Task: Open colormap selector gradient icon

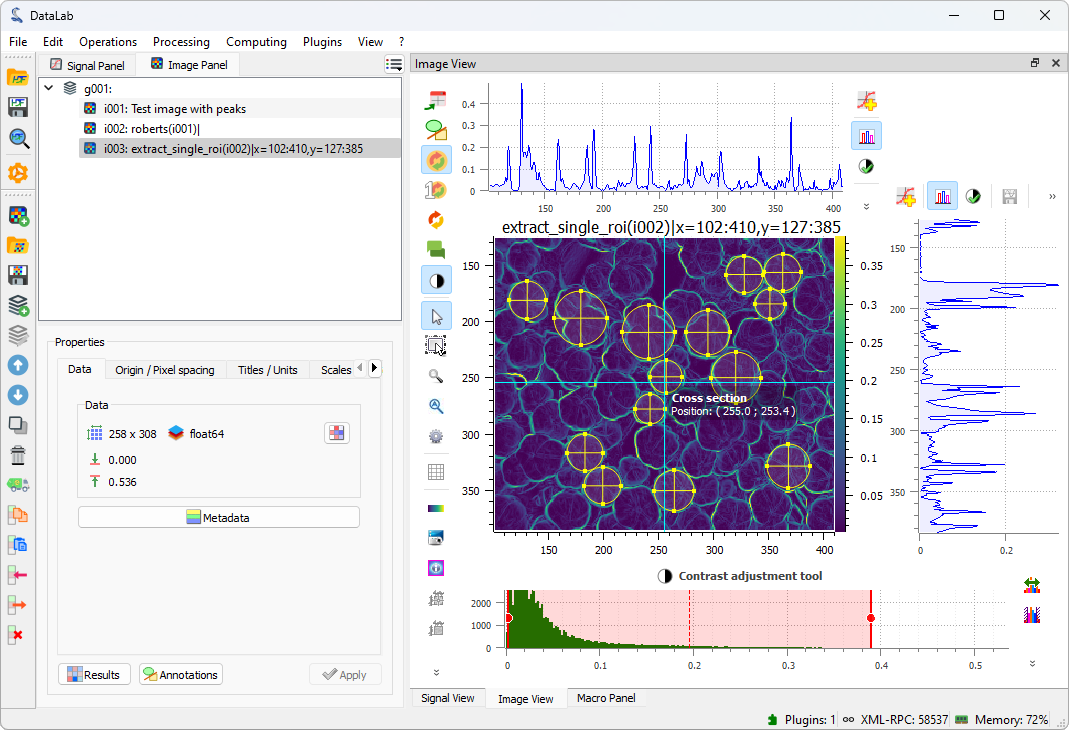Action: pos(436,508)
